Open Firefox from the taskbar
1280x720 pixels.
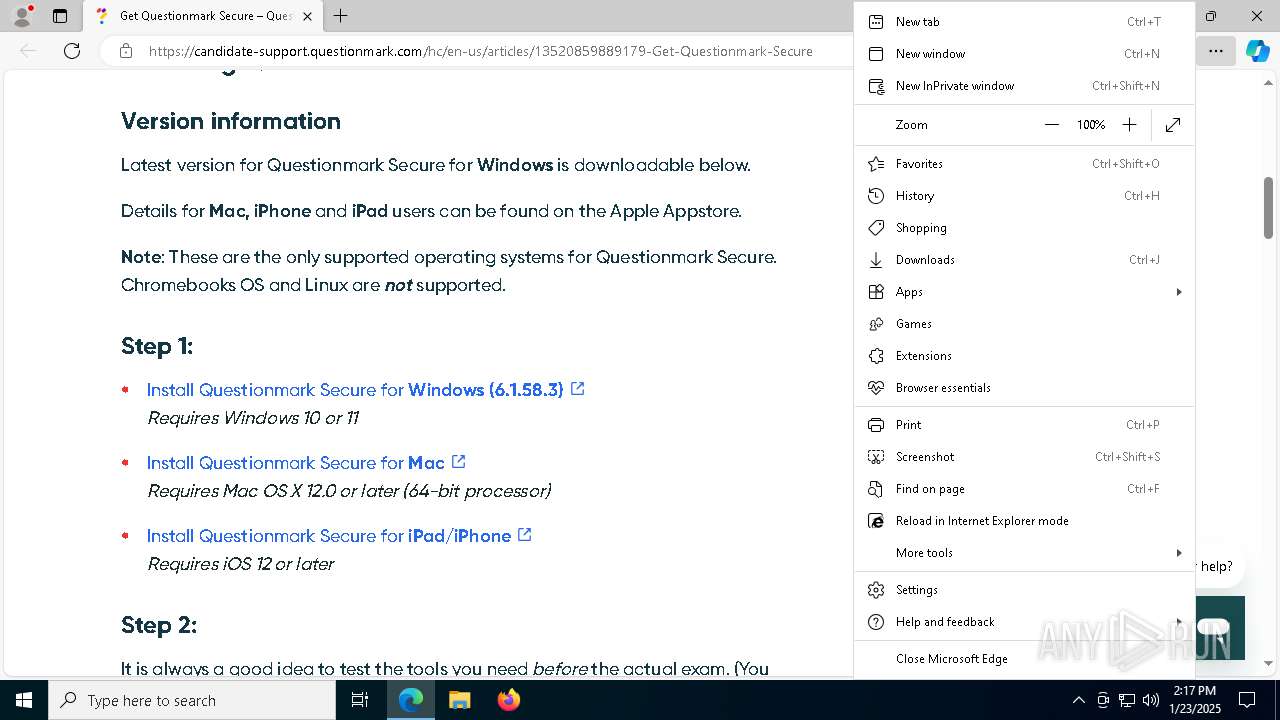508,700
